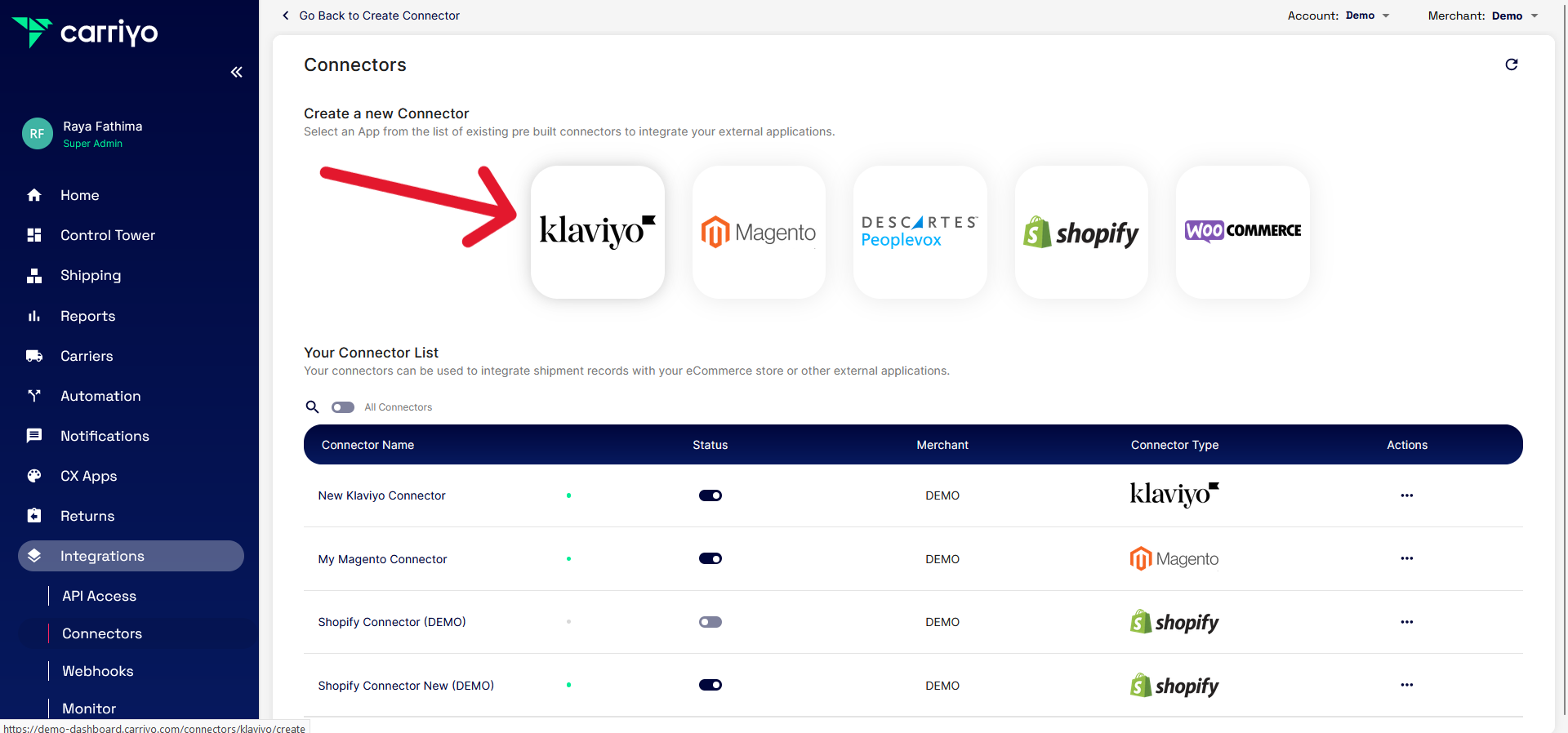Disable Shopify Connector New (DEMO) status
The width and height of the screenshot is (1568, 733).
tap(710, 685)
